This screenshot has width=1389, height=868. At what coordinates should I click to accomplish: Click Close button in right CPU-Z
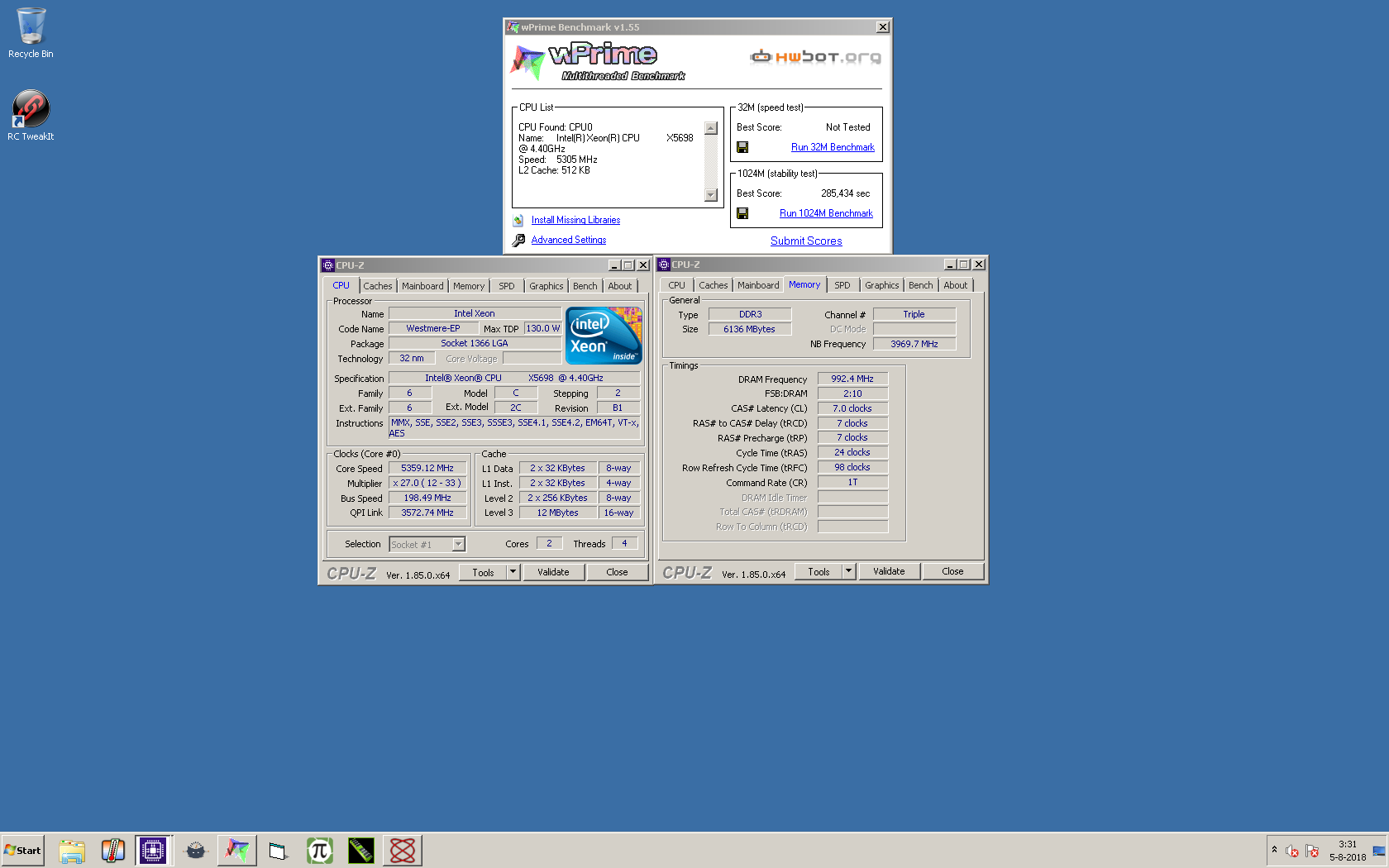tap(953, 571)
